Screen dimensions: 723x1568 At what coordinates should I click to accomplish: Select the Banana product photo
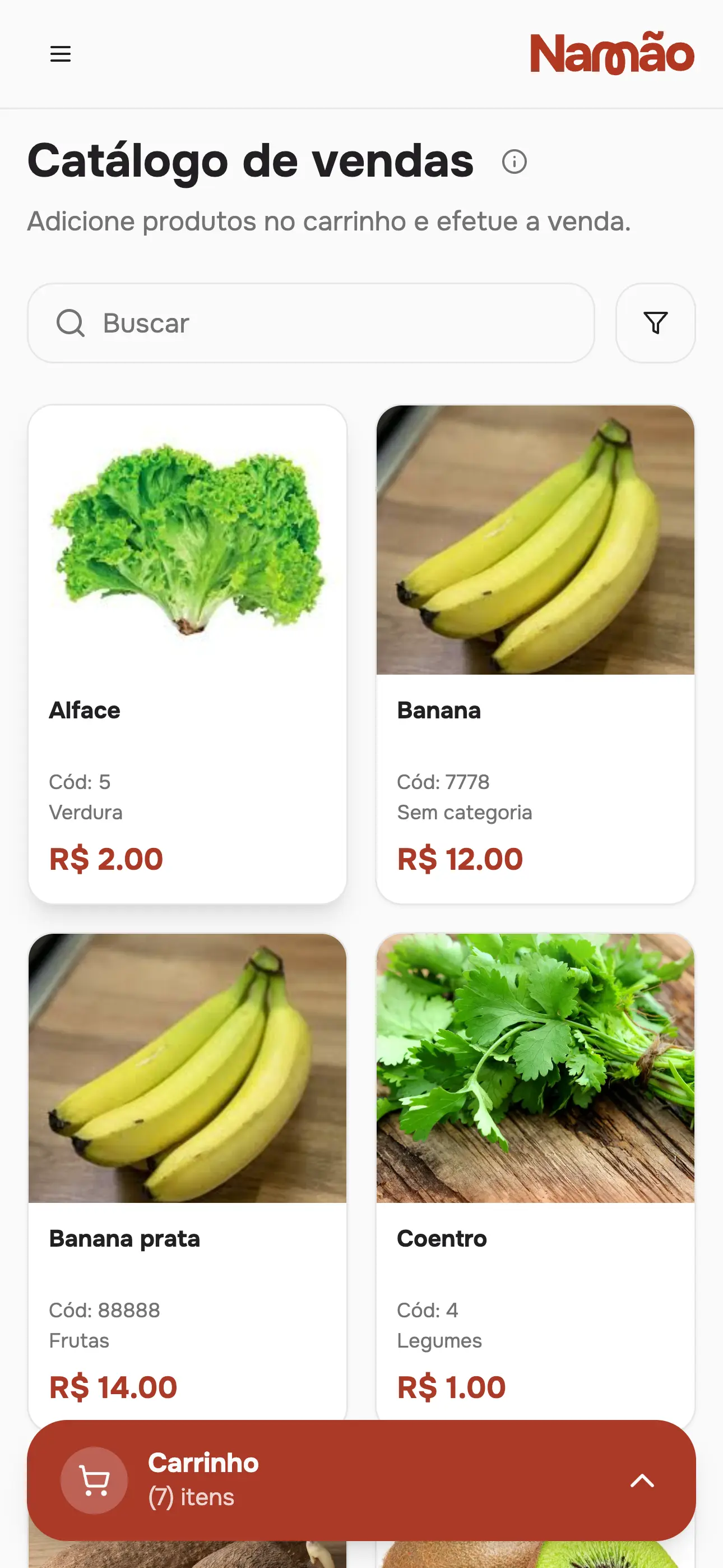coord(536,540)
